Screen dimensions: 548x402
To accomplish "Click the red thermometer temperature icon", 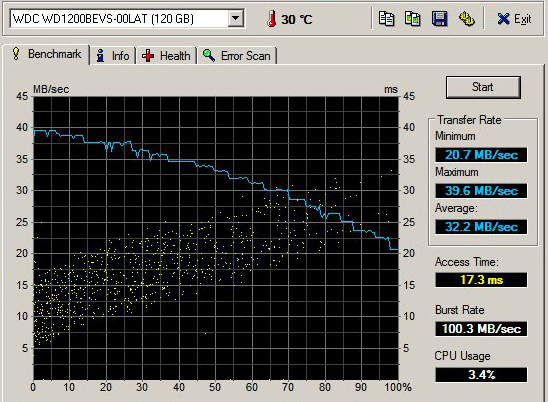I will pos(272,19).
